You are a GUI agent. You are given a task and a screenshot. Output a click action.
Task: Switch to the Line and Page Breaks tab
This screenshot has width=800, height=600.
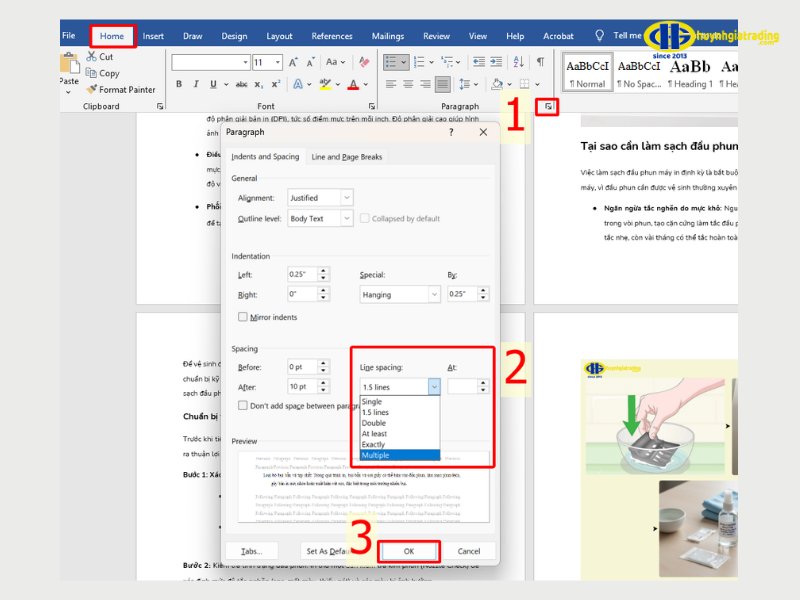point(346,157)
